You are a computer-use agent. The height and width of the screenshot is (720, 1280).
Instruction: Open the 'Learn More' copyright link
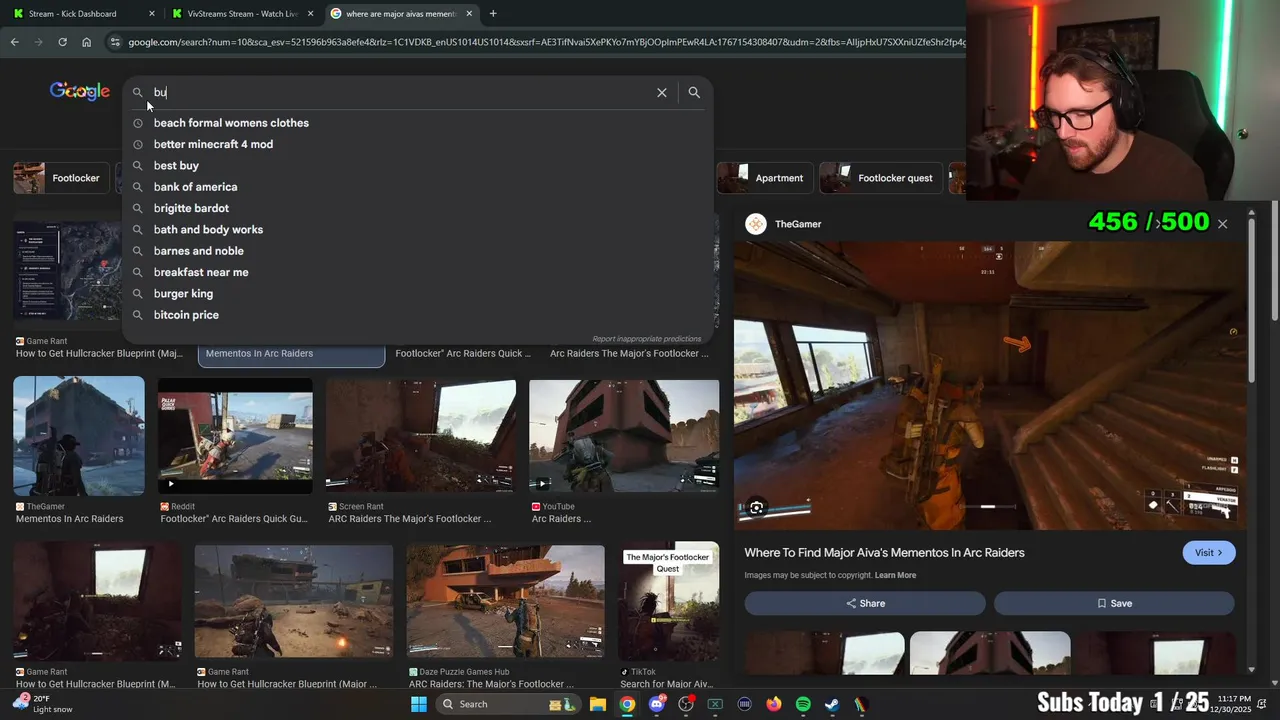[895, 575]
